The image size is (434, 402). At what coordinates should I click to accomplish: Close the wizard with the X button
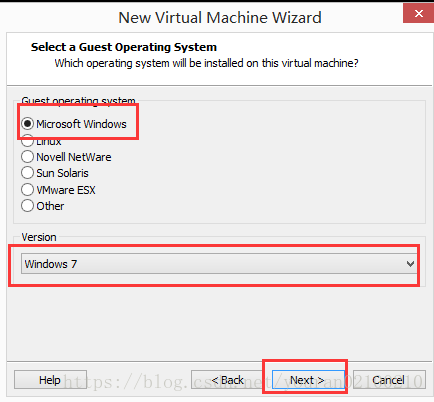click(x=419, y=13)
